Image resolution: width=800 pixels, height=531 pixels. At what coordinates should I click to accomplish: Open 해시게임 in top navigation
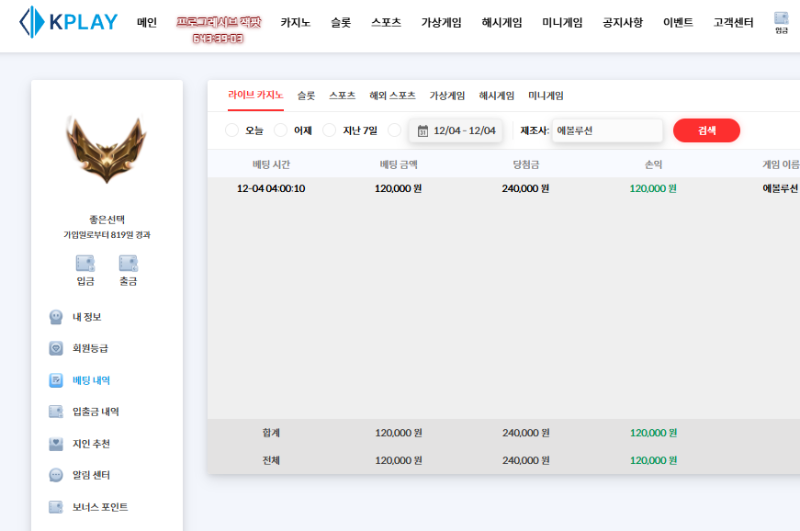(x=502, y=22)
